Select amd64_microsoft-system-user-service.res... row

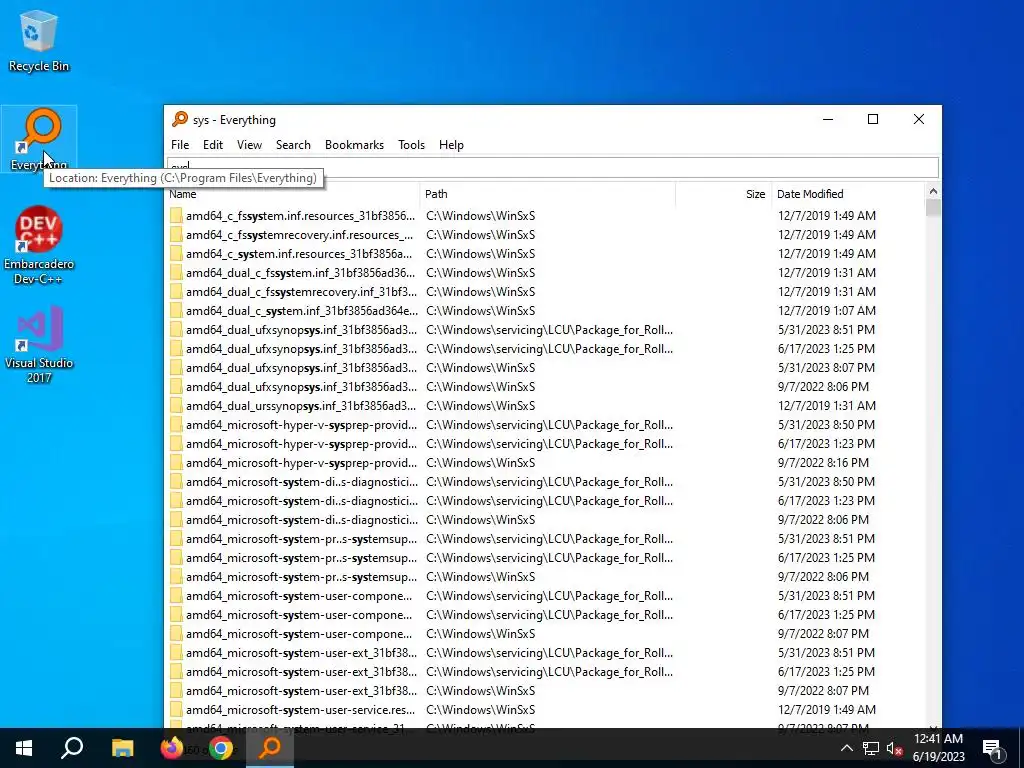[545, 709]
